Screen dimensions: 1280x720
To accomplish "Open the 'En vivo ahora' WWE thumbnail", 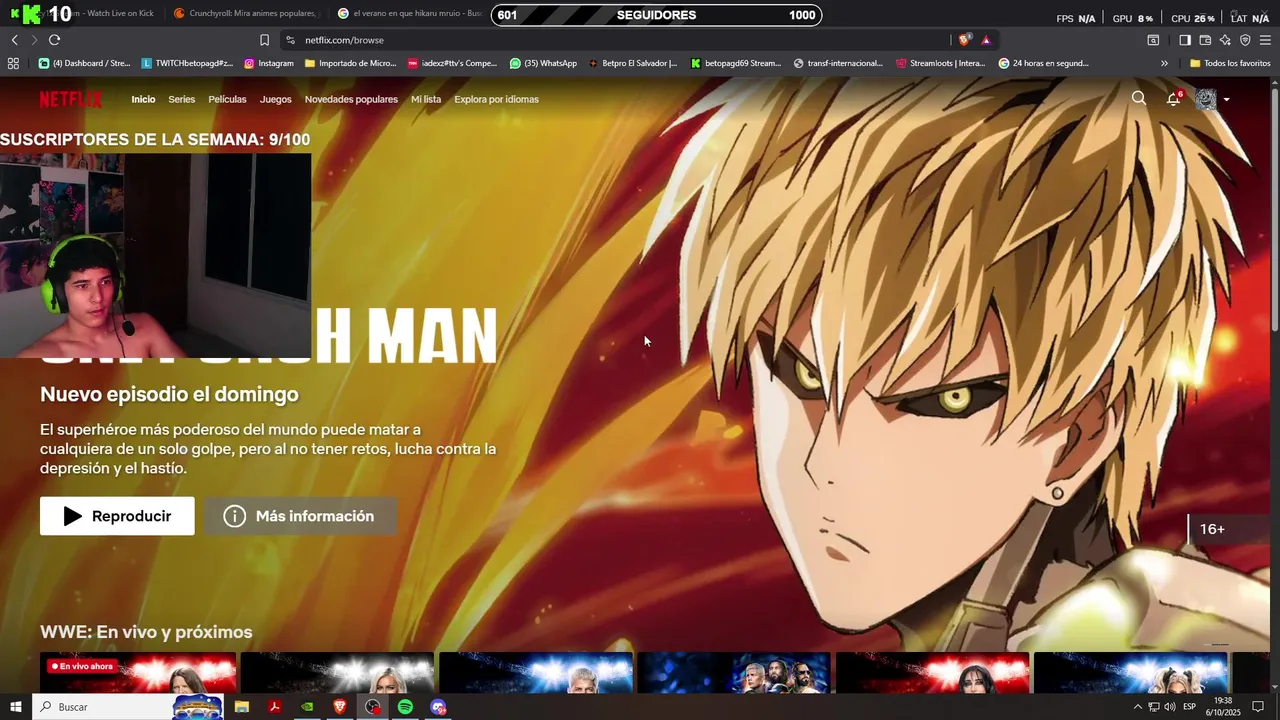I will (138, 672).
